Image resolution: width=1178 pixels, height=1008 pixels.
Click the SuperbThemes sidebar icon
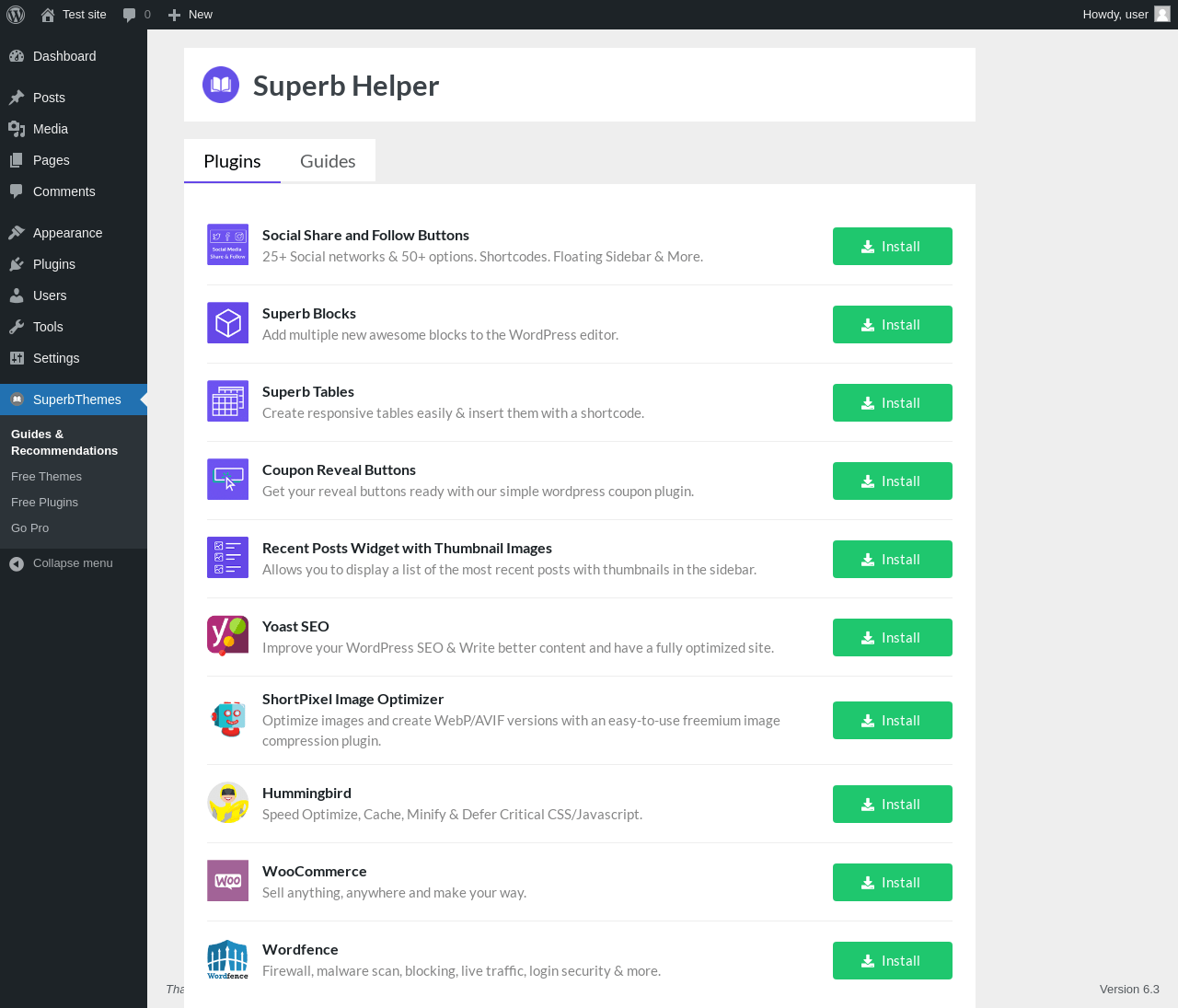click(x=17, y=400)
